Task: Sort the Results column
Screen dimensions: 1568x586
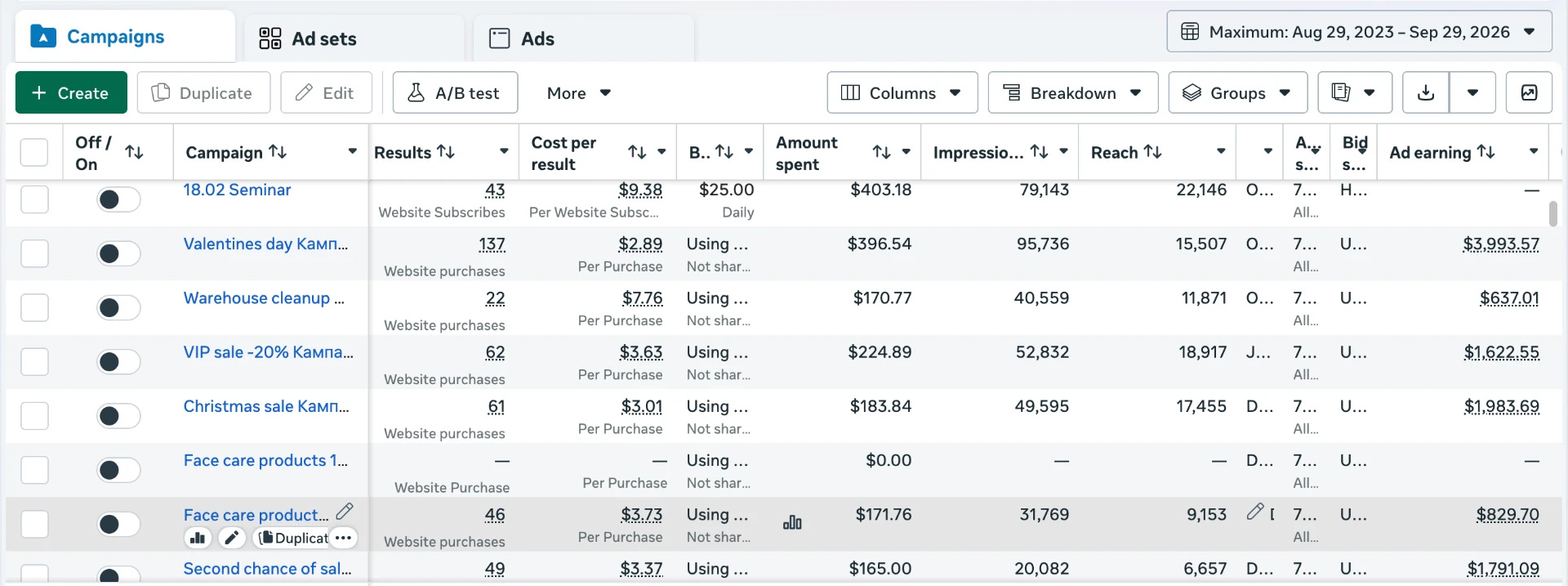Action: click(x=446, y=151)
